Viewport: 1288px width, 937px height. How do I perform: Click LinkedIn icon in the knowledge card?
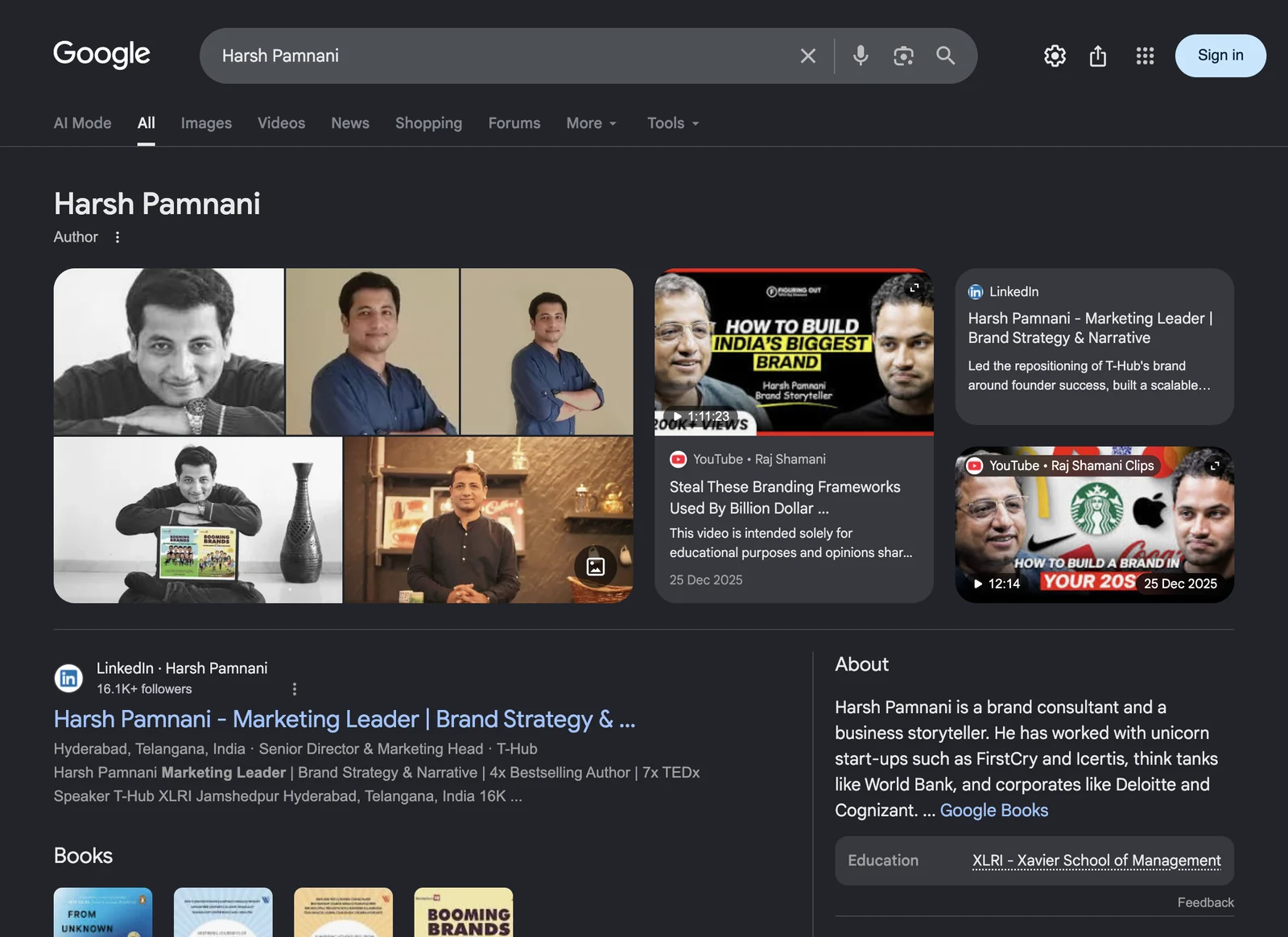(976, 292)
